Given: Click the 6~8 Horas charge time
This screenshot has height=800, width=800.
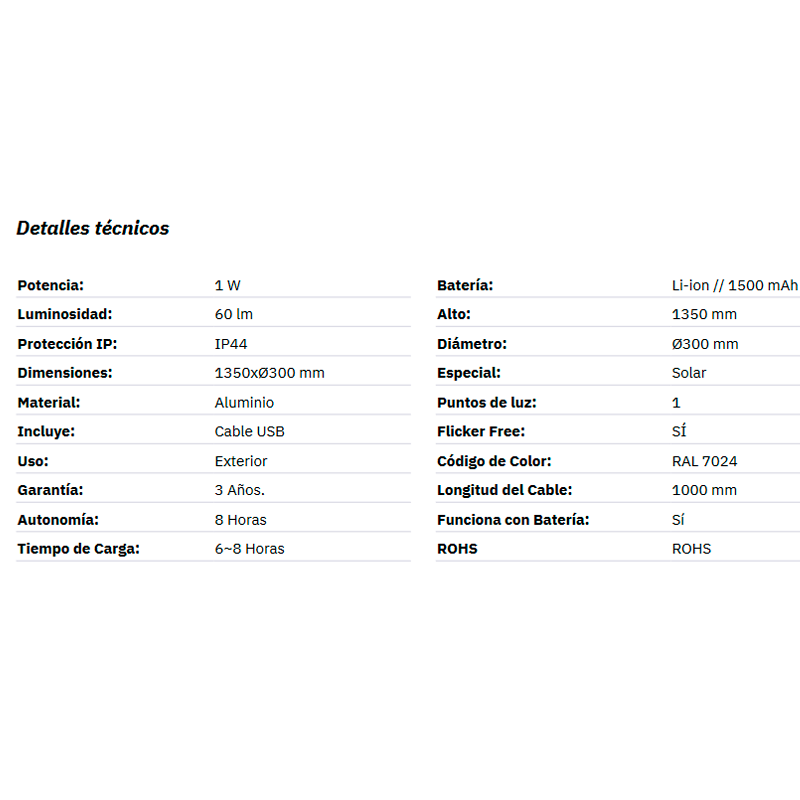Looking at the screenshot, I should (249, 549).
